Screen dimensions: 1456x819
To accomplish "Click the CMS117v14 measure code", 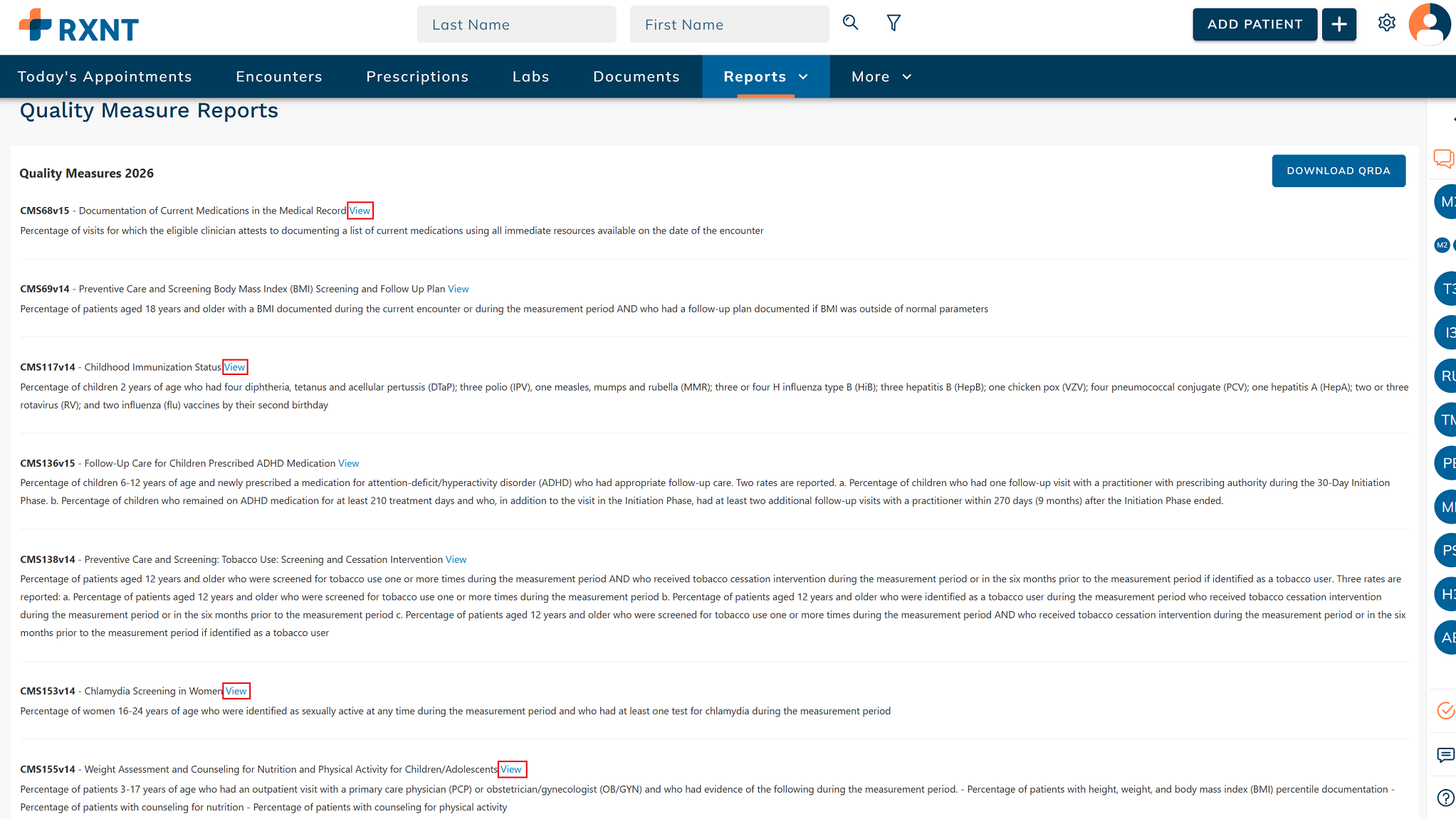I will click(48, 367).
